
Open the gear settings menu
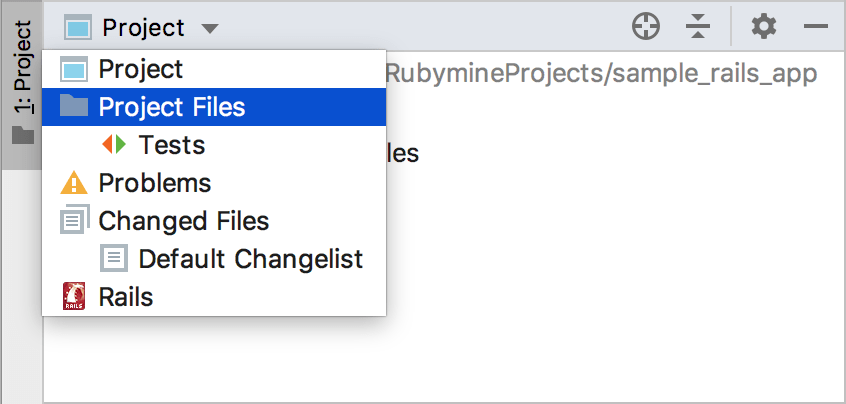pyautogui.click(x=764, y=26)
